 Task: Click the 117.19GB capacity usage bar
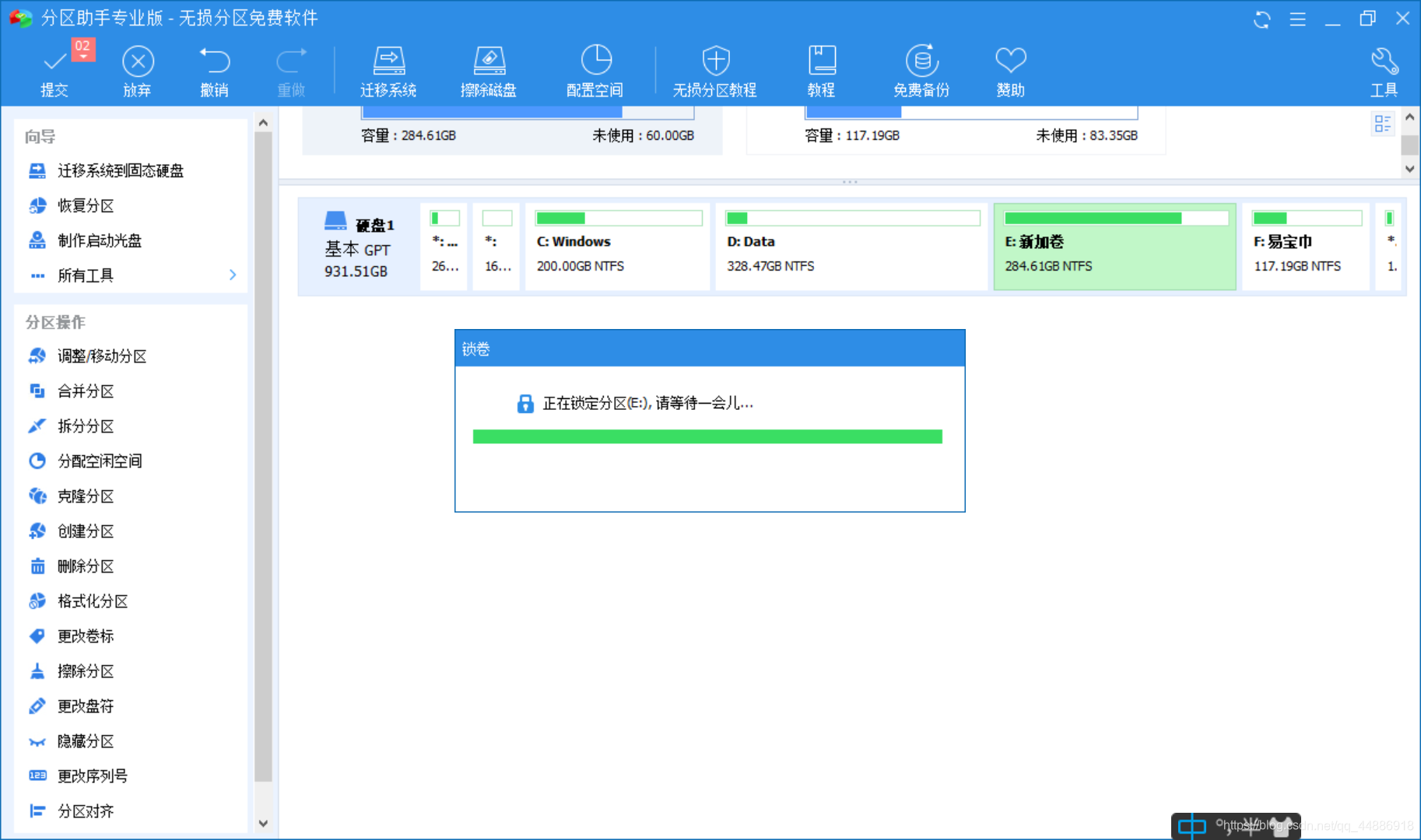(971, 113)
